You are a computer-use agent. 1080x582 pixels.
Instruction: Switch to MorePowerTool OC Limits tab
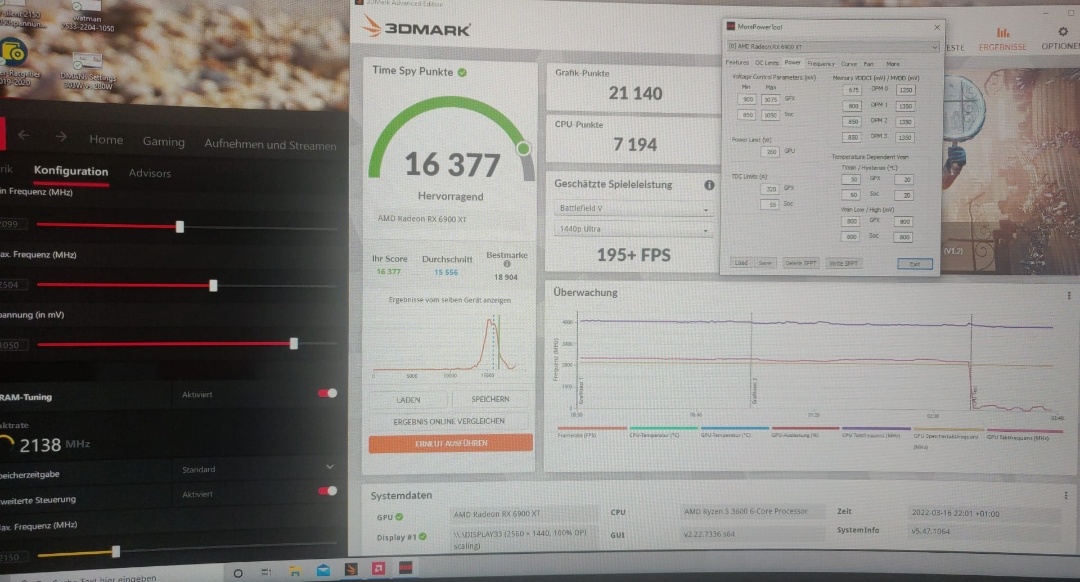[767, 63]
